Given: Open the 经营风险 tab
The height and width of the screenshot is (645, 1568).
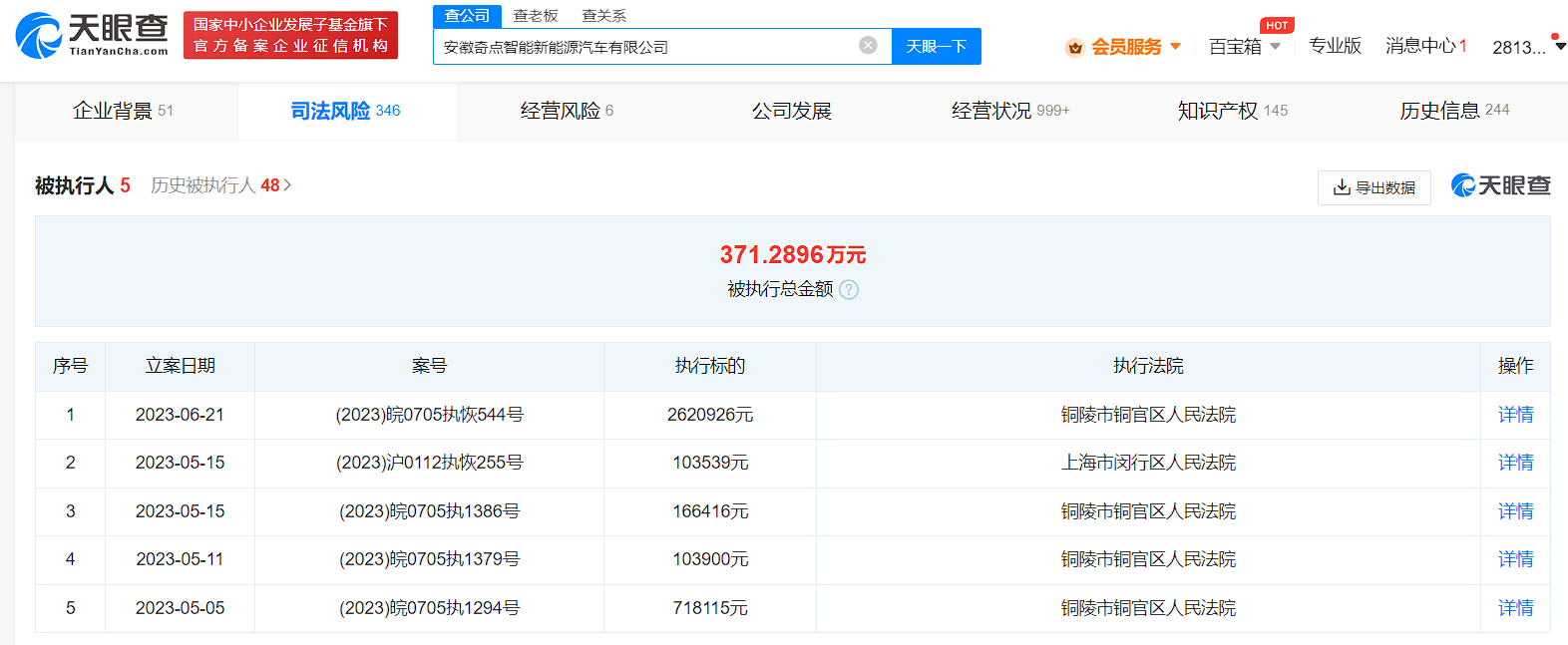Looking at the screenshot, I should [x=567, y=111].
